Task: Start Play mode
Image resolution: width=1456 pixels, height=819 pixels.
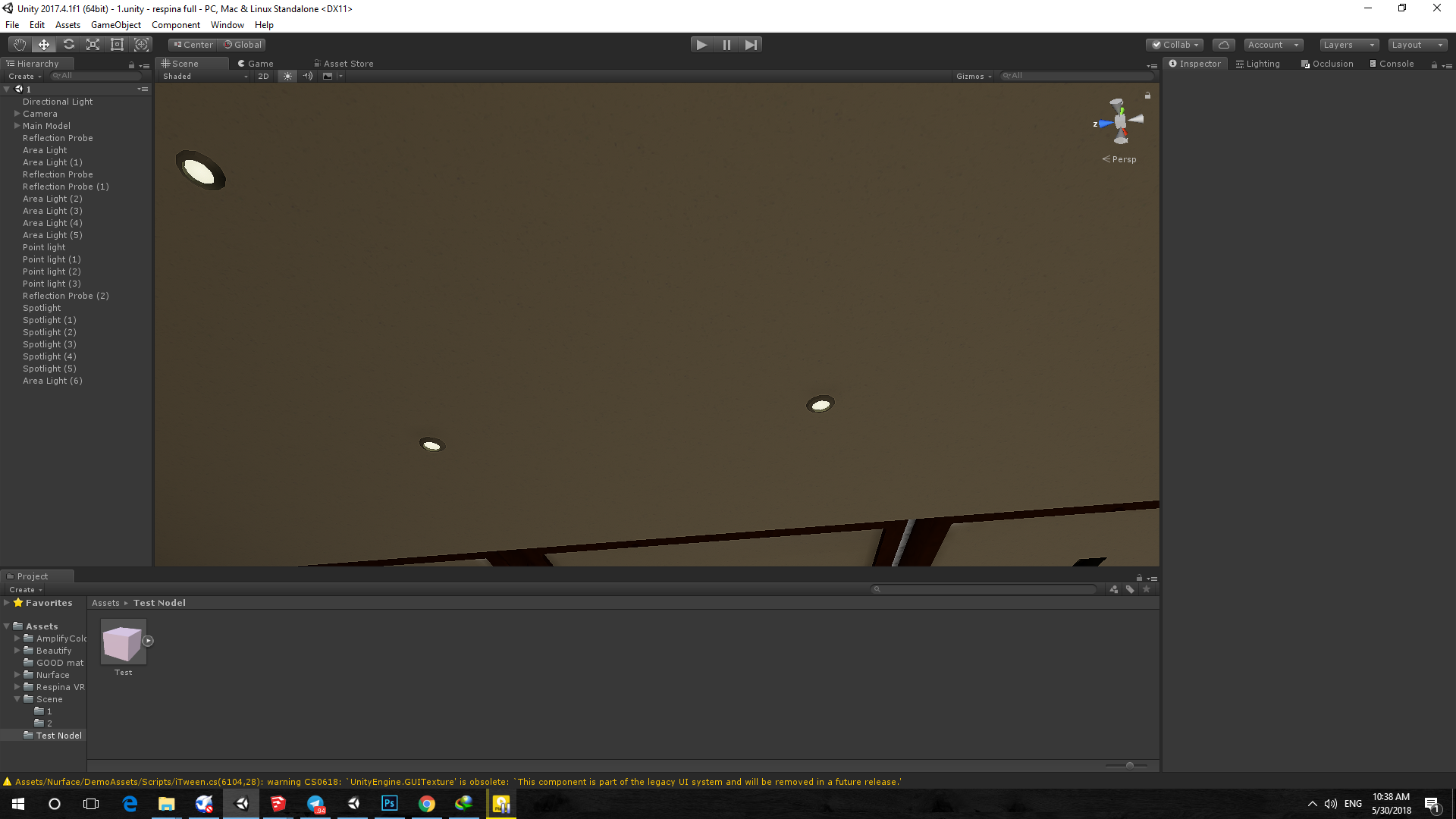Action: point(702,45)
